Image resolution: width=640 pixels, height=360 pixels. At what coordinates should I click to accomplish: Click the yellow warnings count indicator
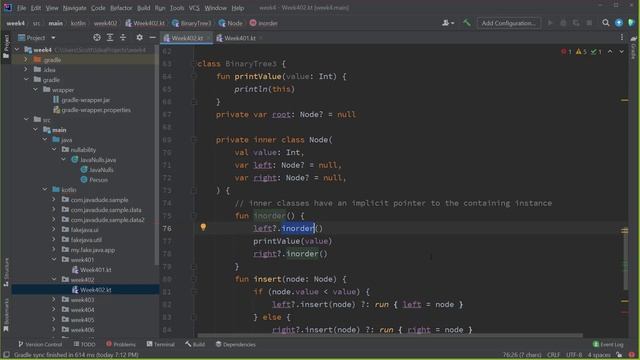pyautogui.click(x=581, y=51)
